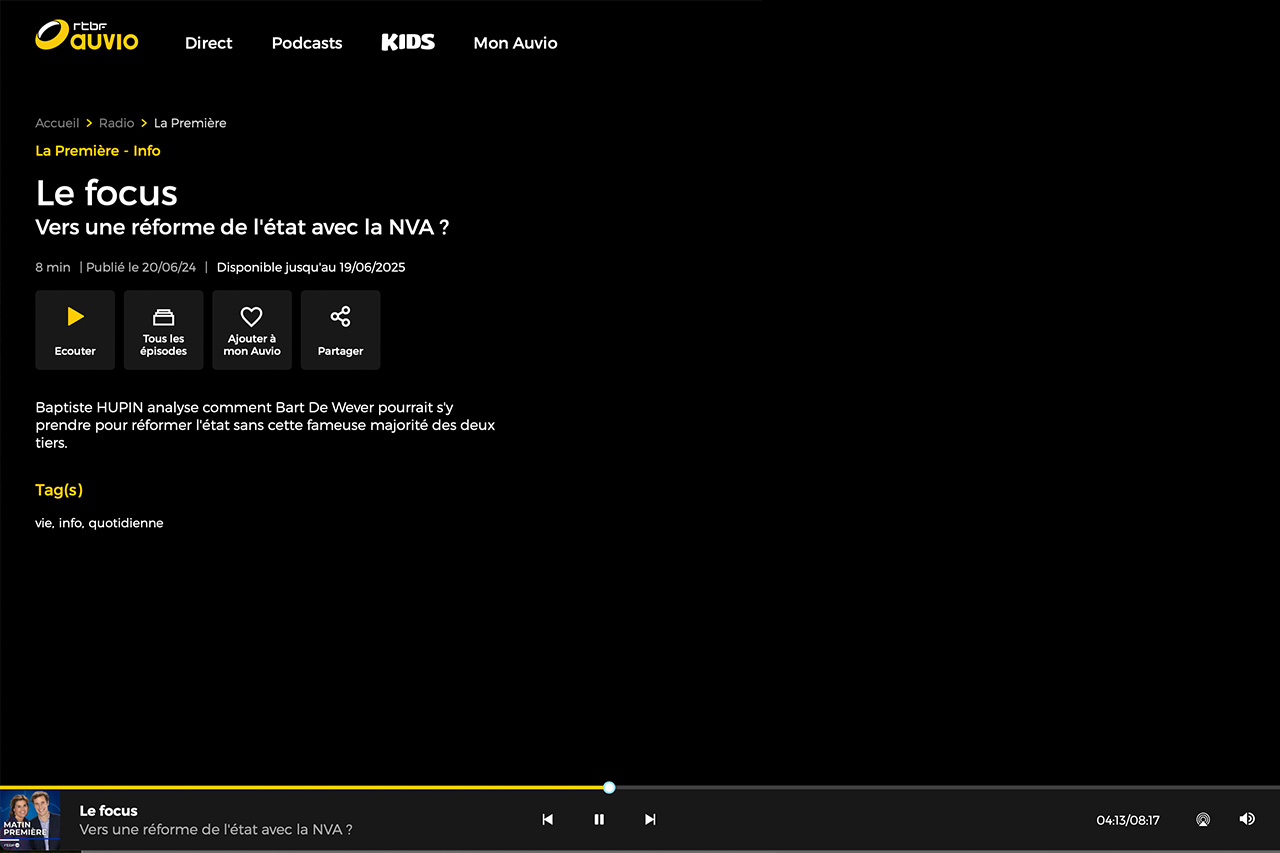Open the Podcasts menu
The image size is (1280, 853).
pos(307,43)
